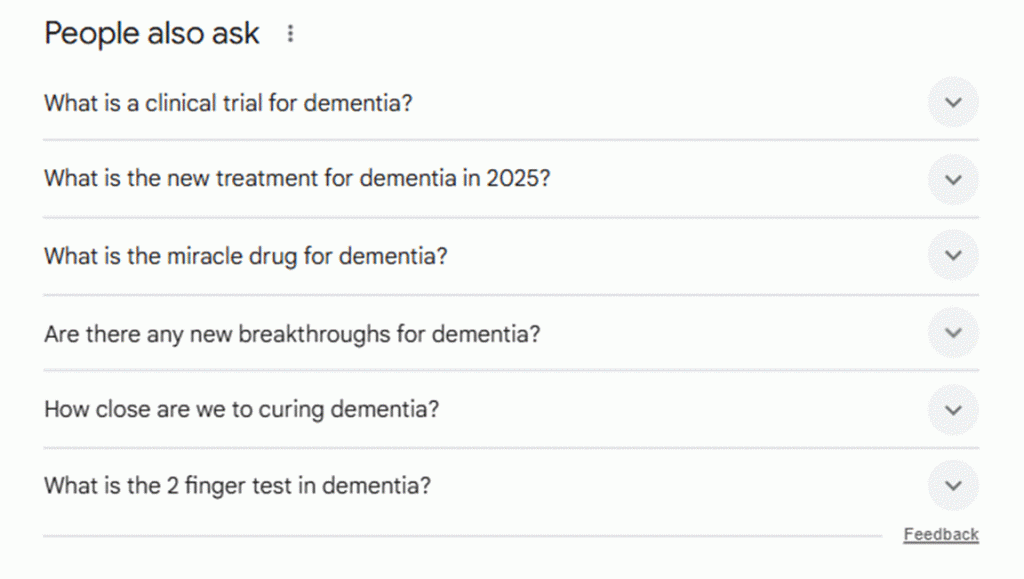Select "Are there any new breakthroughs for dementia?"
Screen dimensions: 1024x579
[x=292, y=333]
